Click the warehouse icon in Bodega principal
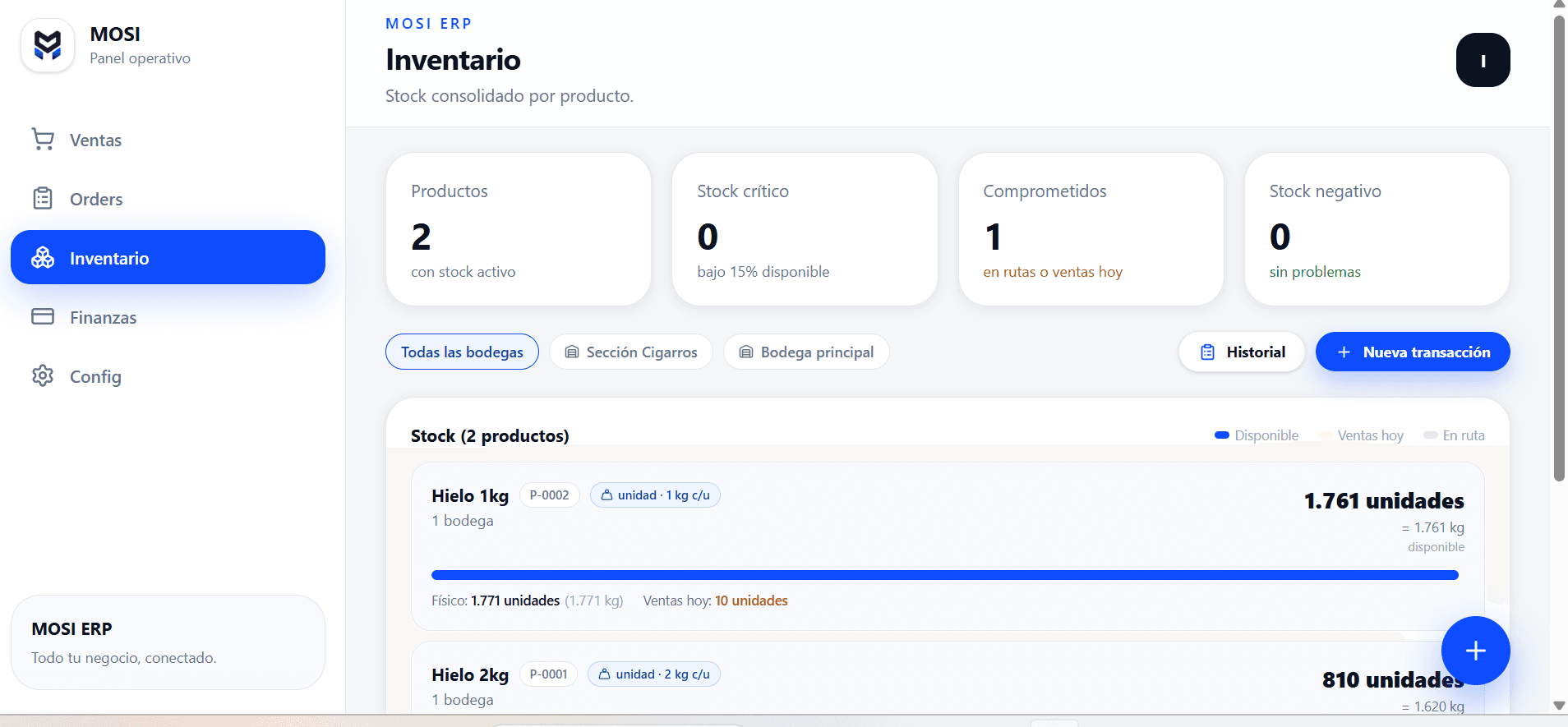The width and height of the screenshot is (1568, 727). pos(746,352)
